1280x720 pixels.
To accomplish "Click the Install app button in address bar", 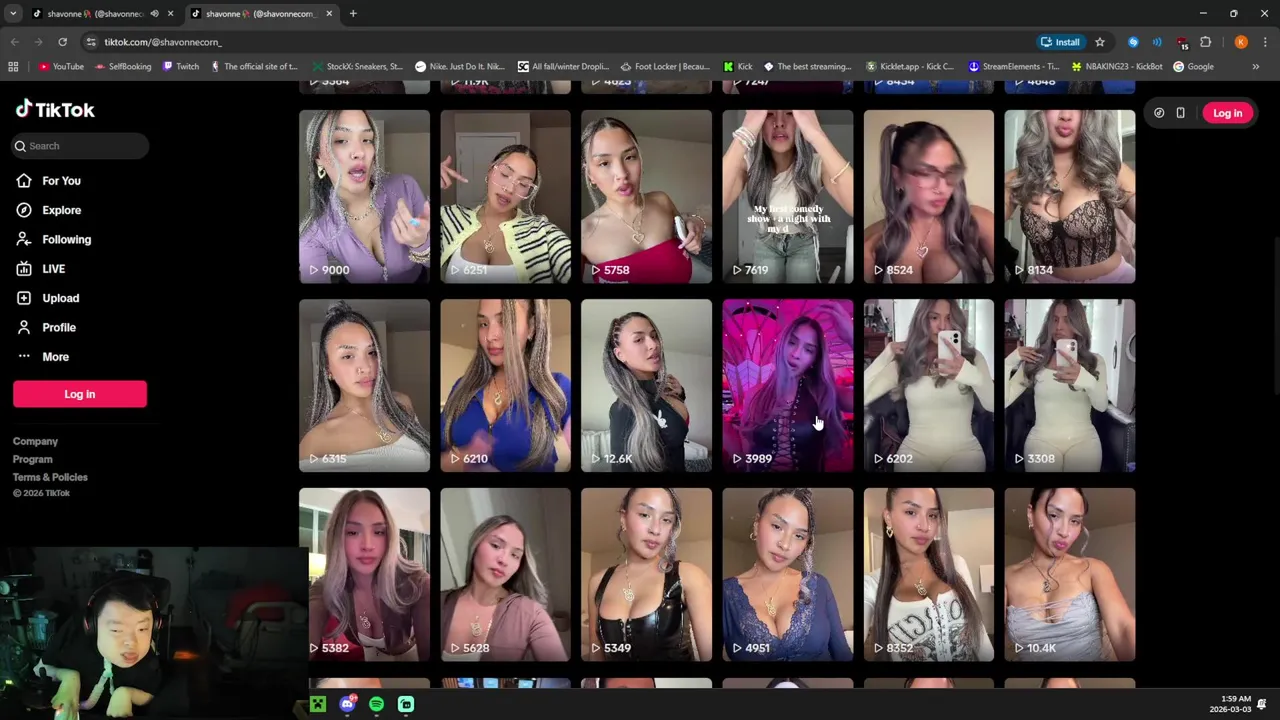I will (x=1060, y=42).
